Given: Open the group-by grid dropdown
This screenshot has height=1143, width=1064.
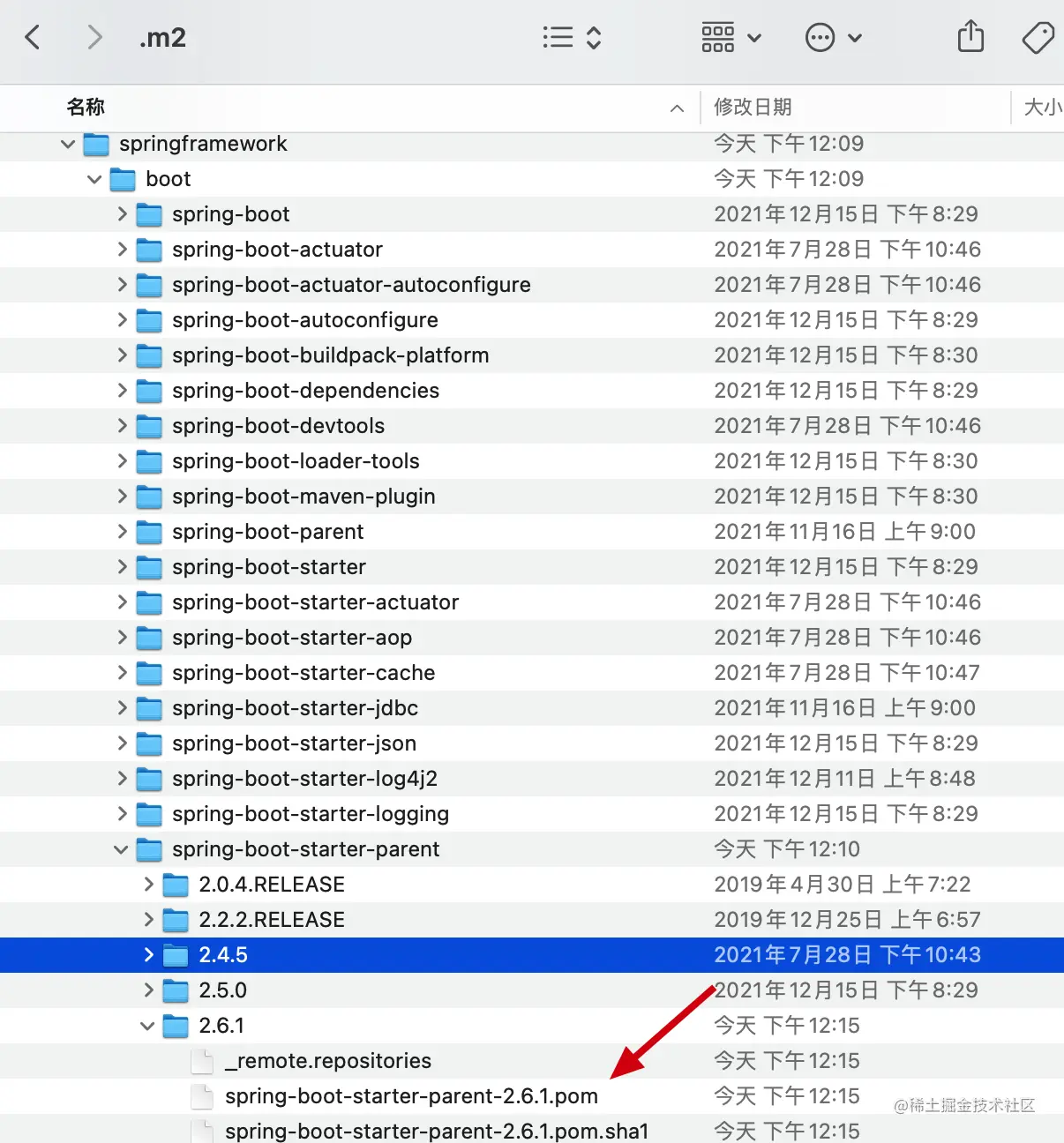Looking at the screenshot, I should (731, 37).
